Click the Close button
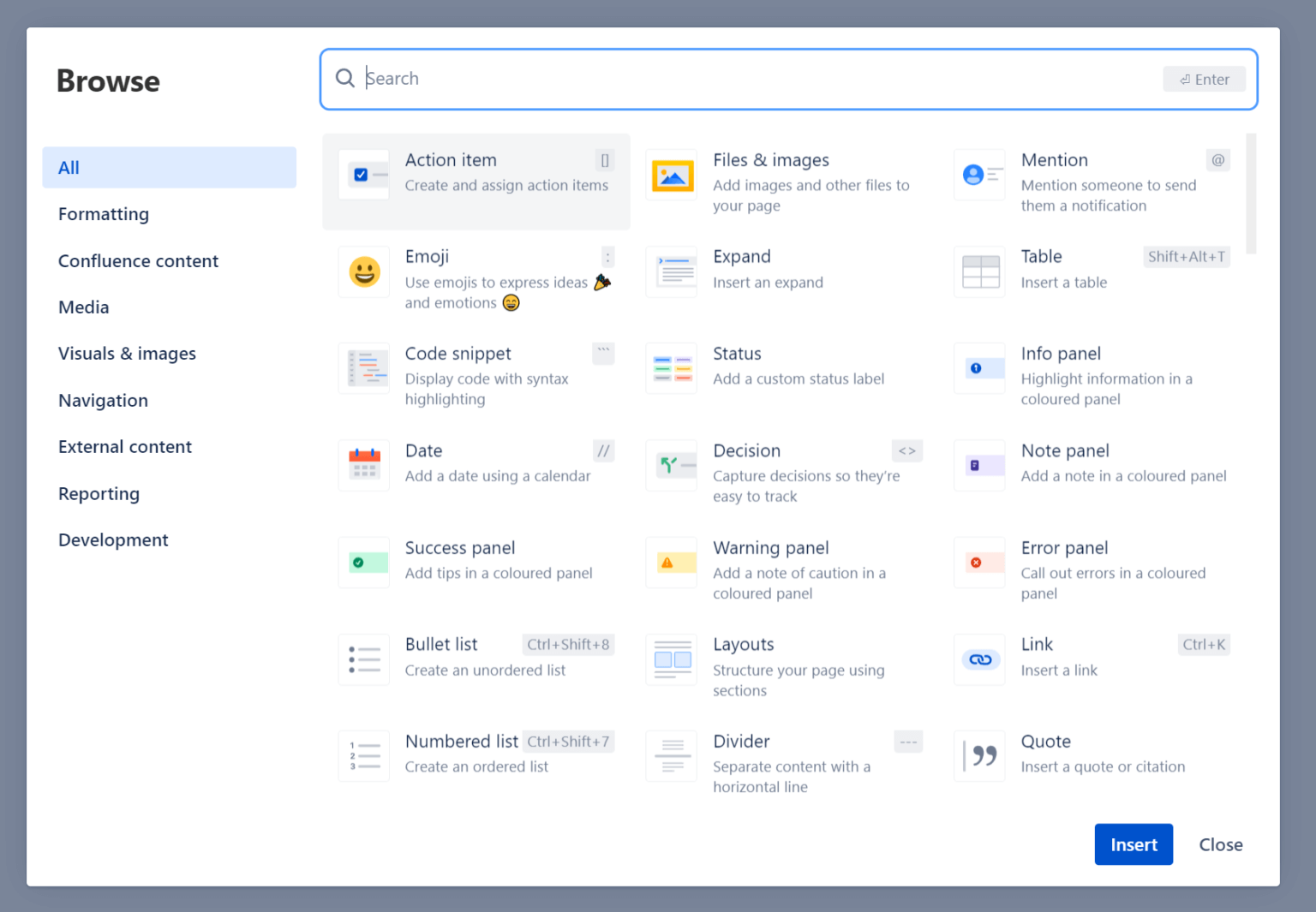Image resolution: width=1316 pixels, height=912 pixels. pyautogui.click(x=1220, y=845)
